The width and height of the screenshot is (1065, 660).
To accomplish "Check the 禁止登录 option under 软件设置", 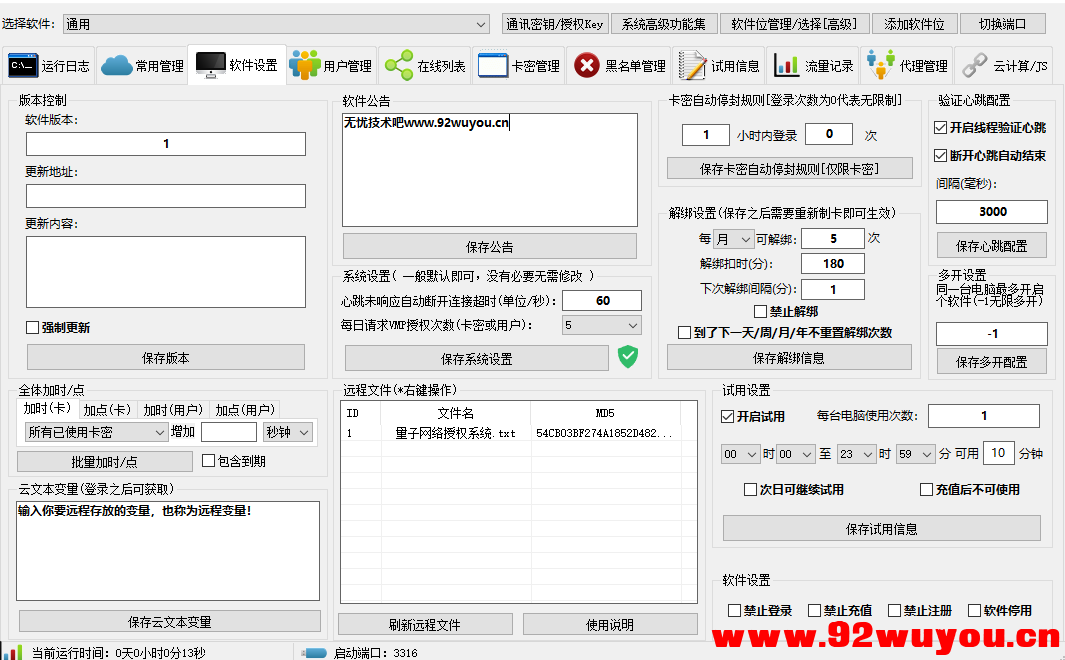I will [x=735, y=610].
